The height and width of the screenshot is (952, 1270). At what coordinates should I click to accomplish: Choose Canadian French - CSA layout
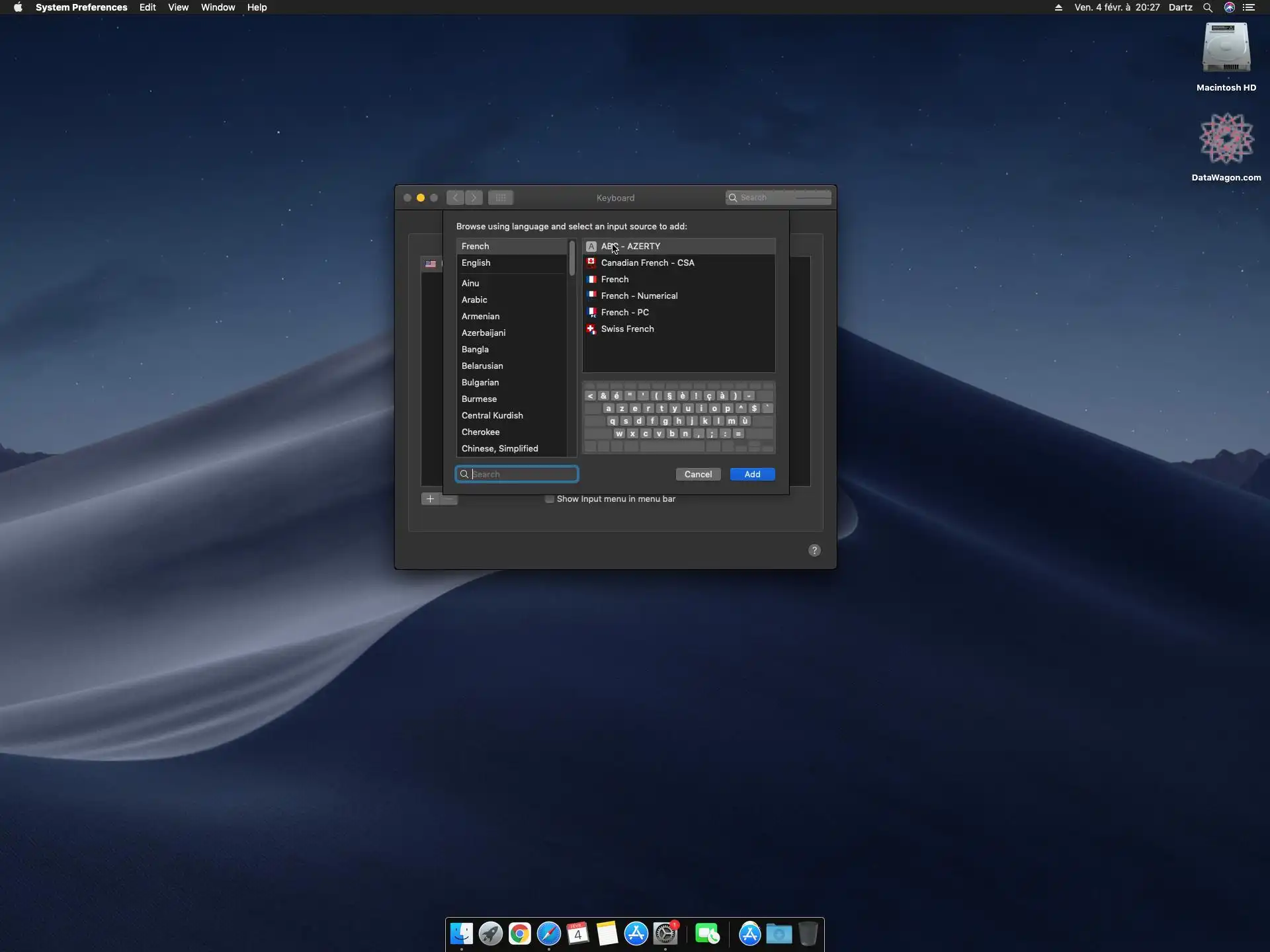click(647, 262)
